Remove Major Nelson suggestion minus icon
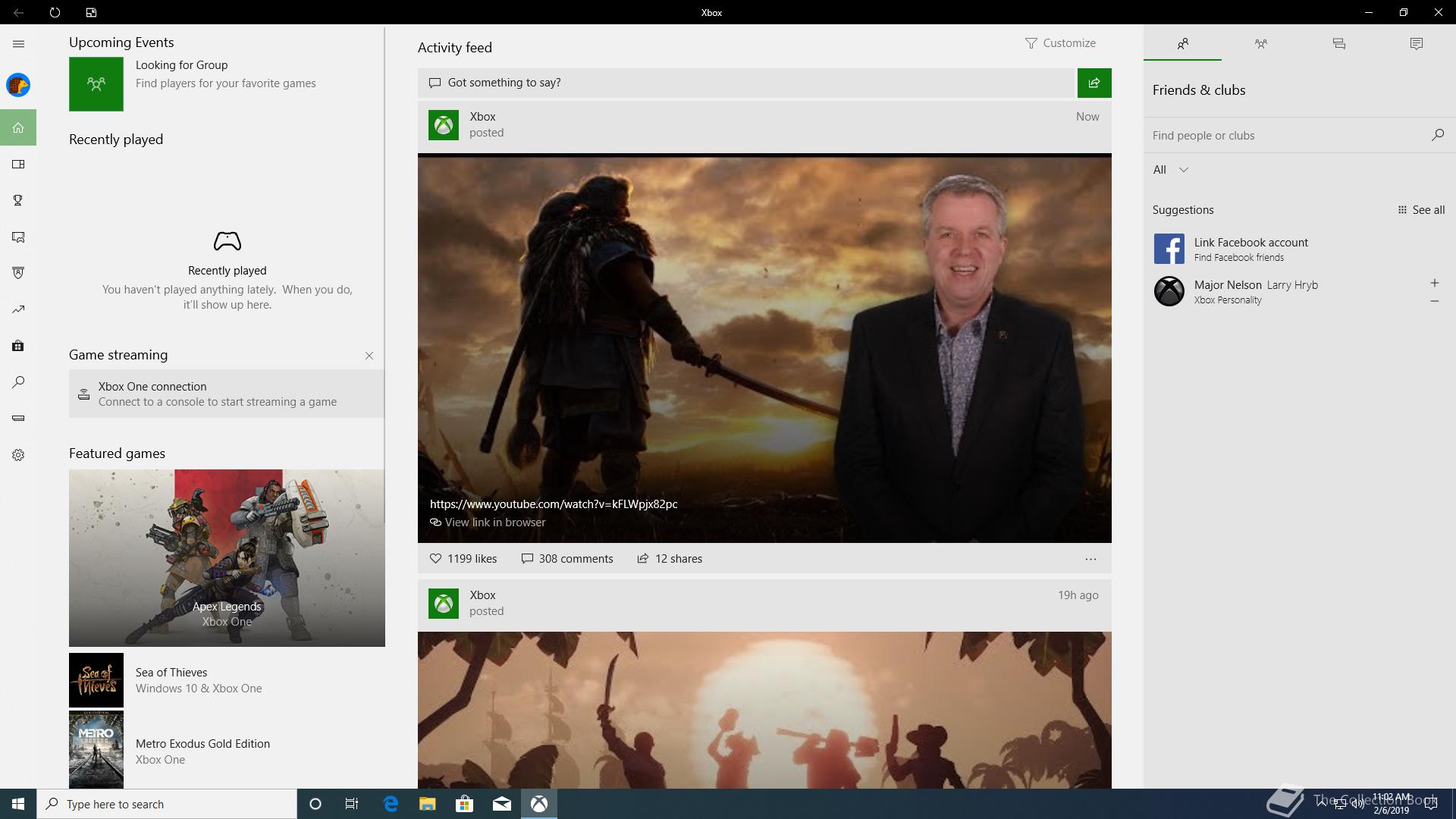Image resolution: width=1456 pixels, height=819 pixels. click(x=1434, y=301)
